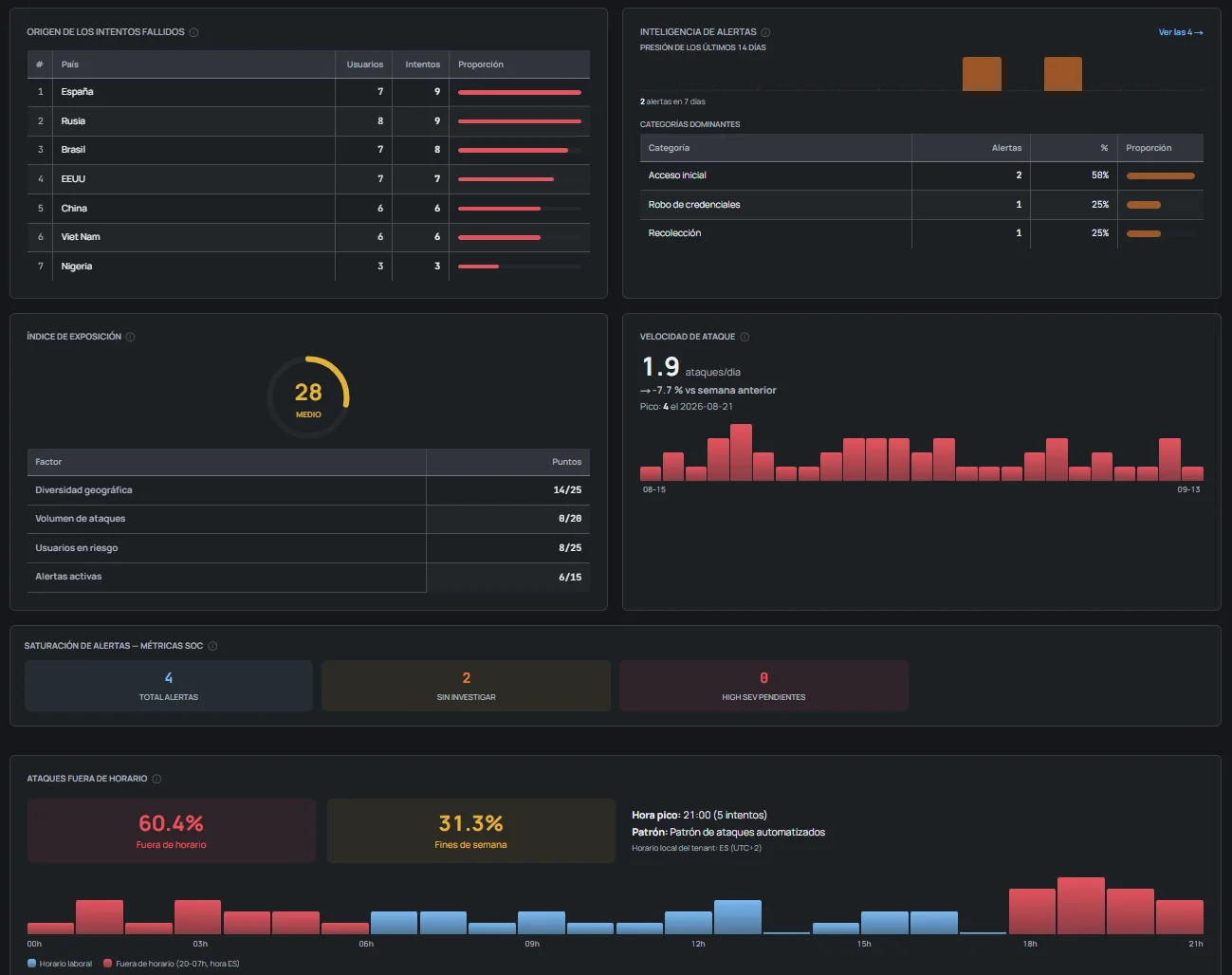Click the Nigeria country name
The width and height of the screenshot is (1232, 975).
pos(77,267)
